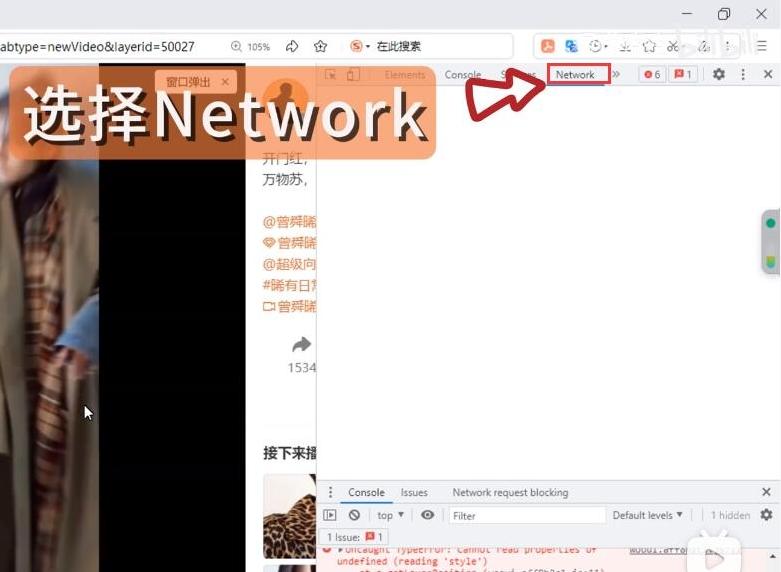
Task: Click the share arrow icon in address bar
Action: [292, 46]
